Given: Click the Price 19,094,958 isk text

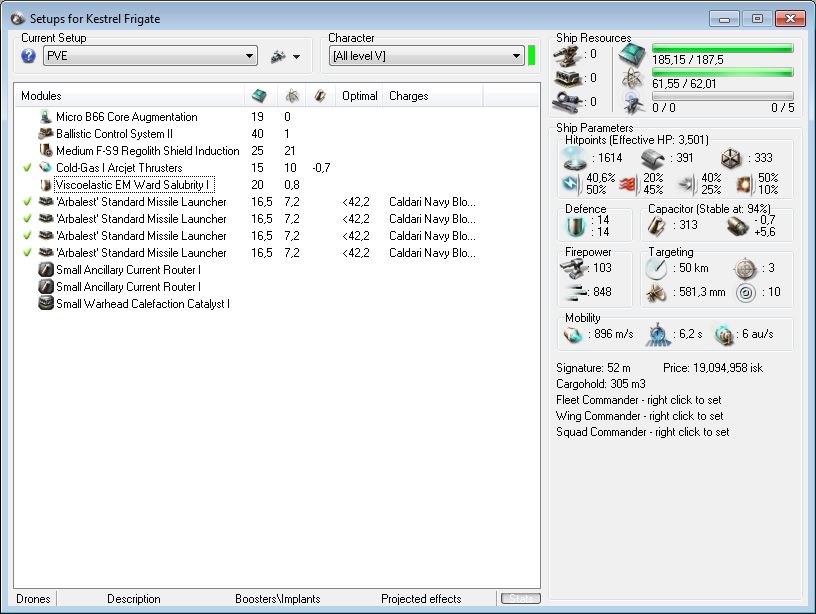Looking at the screenshot, I should coord(713,368).
